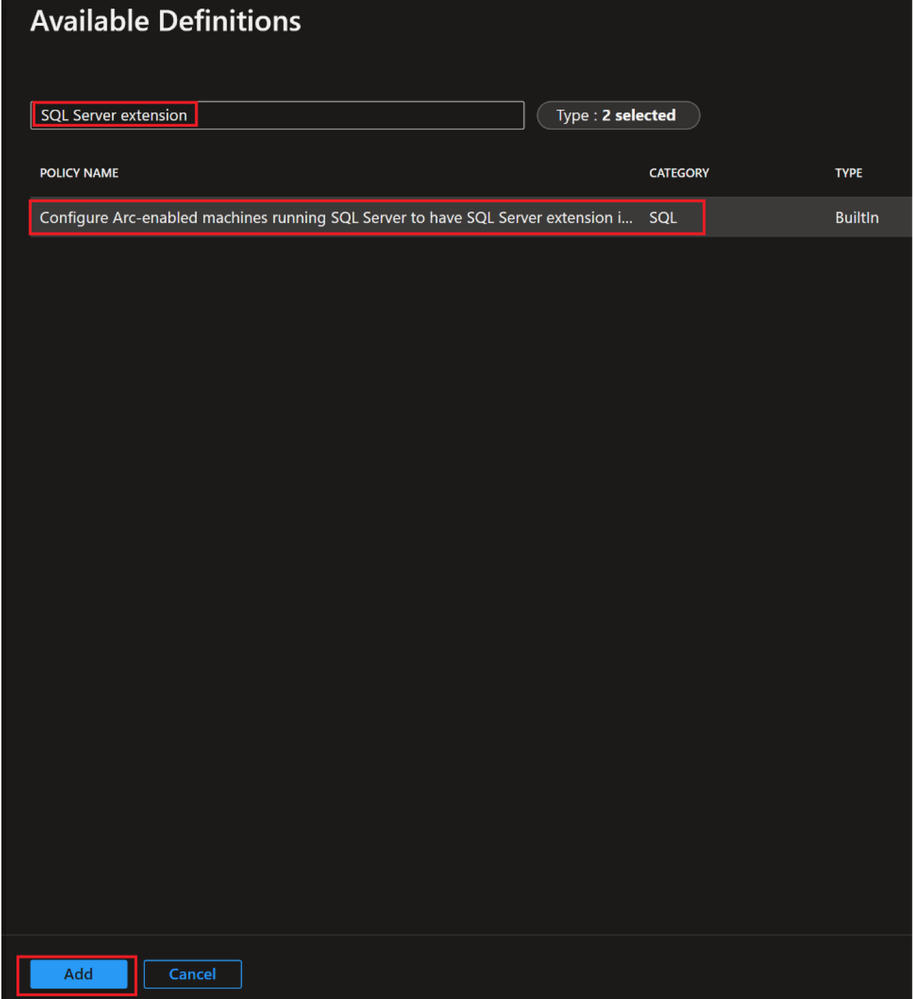Image resolution: width=913 pixels, height=999 pixels.
Task: Click the POLICY NAME column header
Action: click(79, 173)
